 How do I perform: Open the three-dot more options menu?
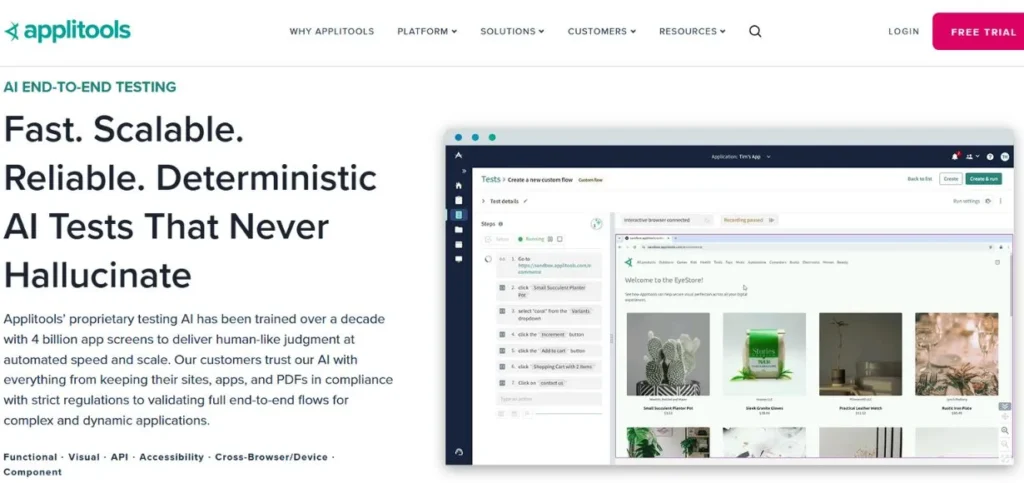coord(1002,201)
